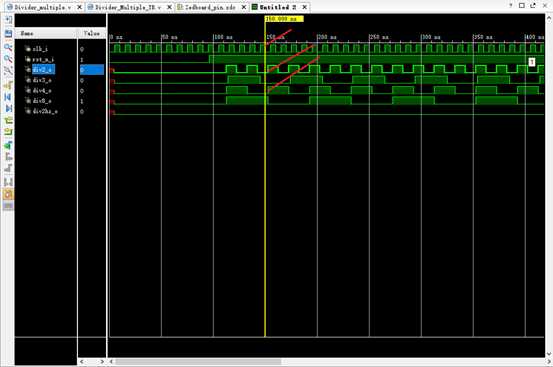The width and height of the screenshot is (553, 367).
Task: Click the value 1 of div8_o
Action: coord(82,101)
